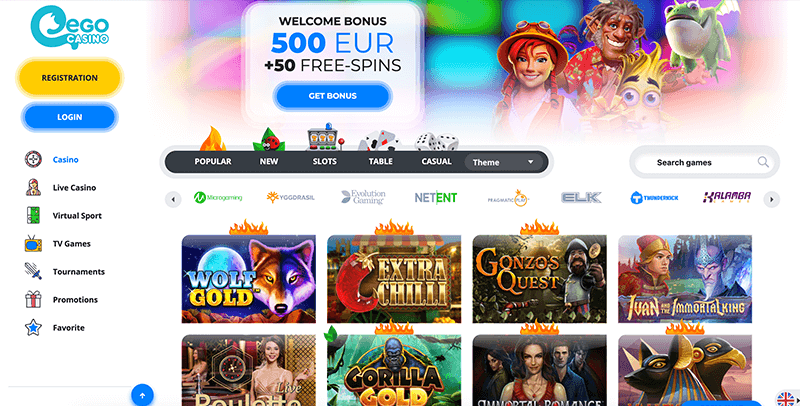800x406 pixels.
Task: Click the Casino roulette chip icon
Action: click(33, 160)
